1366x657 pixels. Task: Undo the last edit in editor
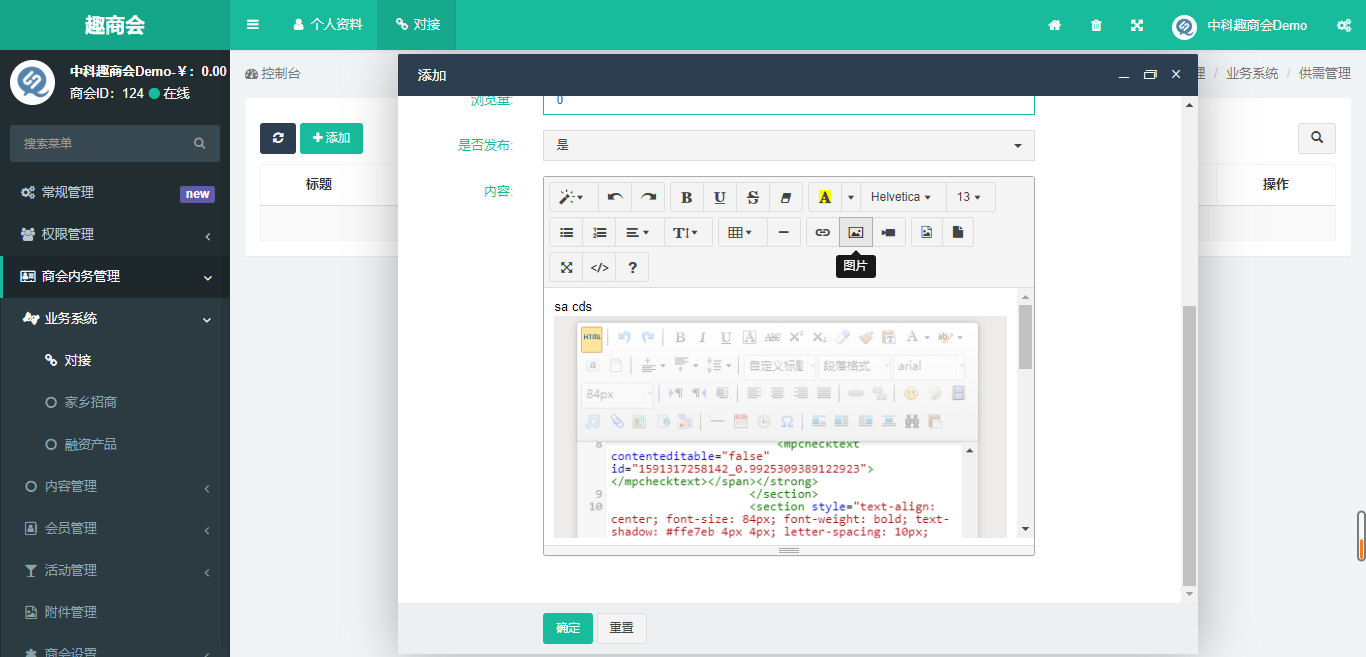click(x=615, y=197)
